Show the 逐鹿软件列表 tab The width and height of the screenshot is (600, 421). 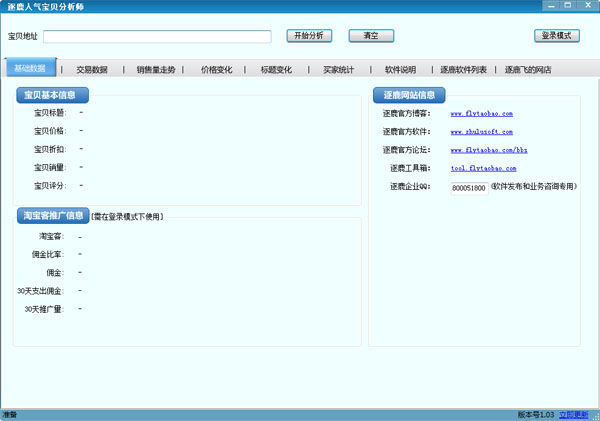pyautogui.click(x=464, y=70)
